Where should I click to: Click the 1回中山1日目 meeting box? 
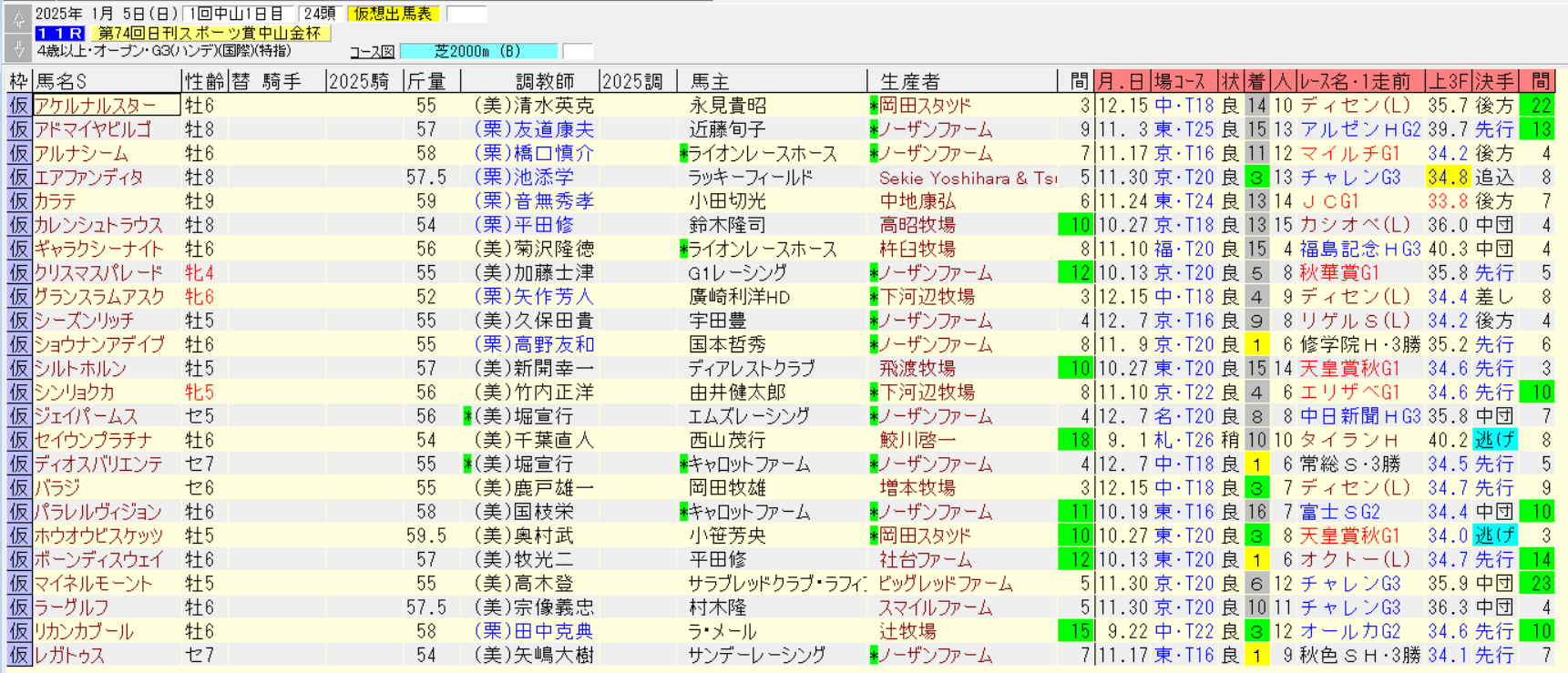coord(237,14)
